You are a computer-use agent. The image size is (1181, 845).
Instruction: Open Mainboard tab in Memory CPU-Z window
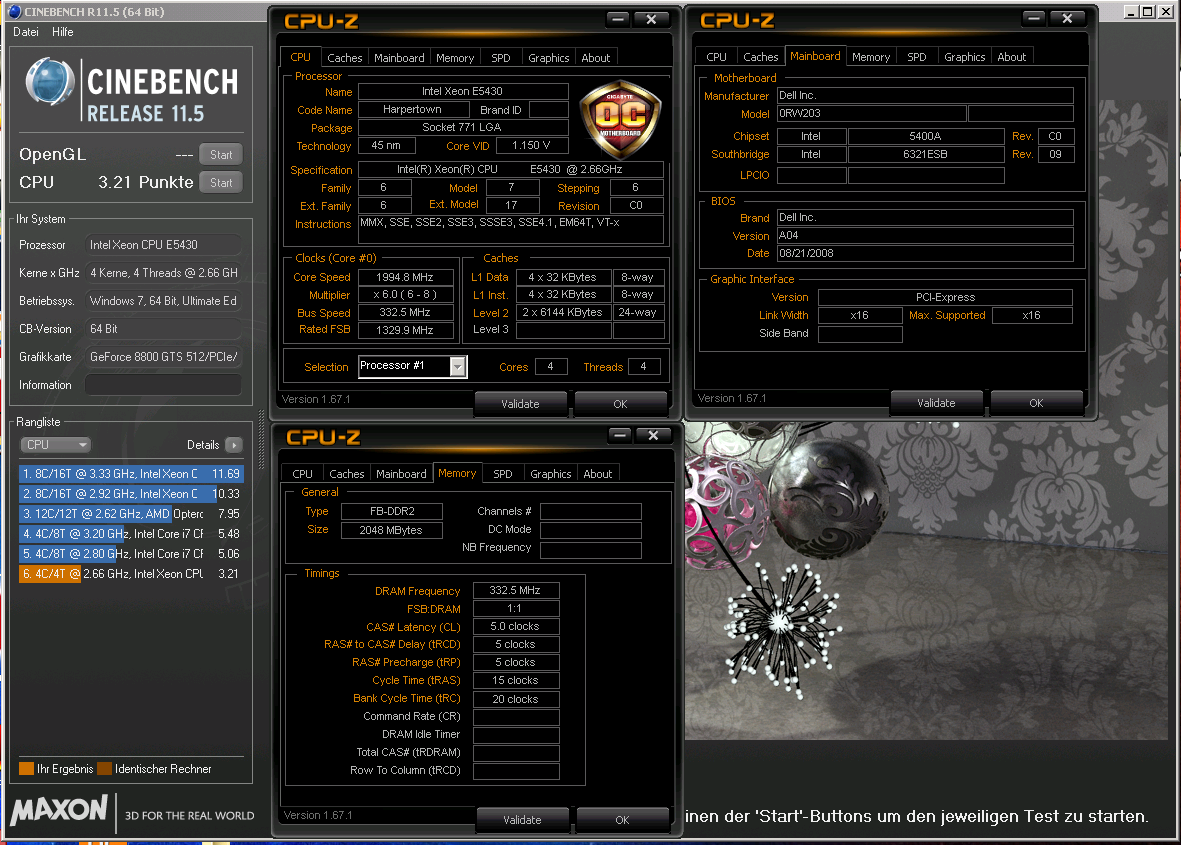coord(401,474)
